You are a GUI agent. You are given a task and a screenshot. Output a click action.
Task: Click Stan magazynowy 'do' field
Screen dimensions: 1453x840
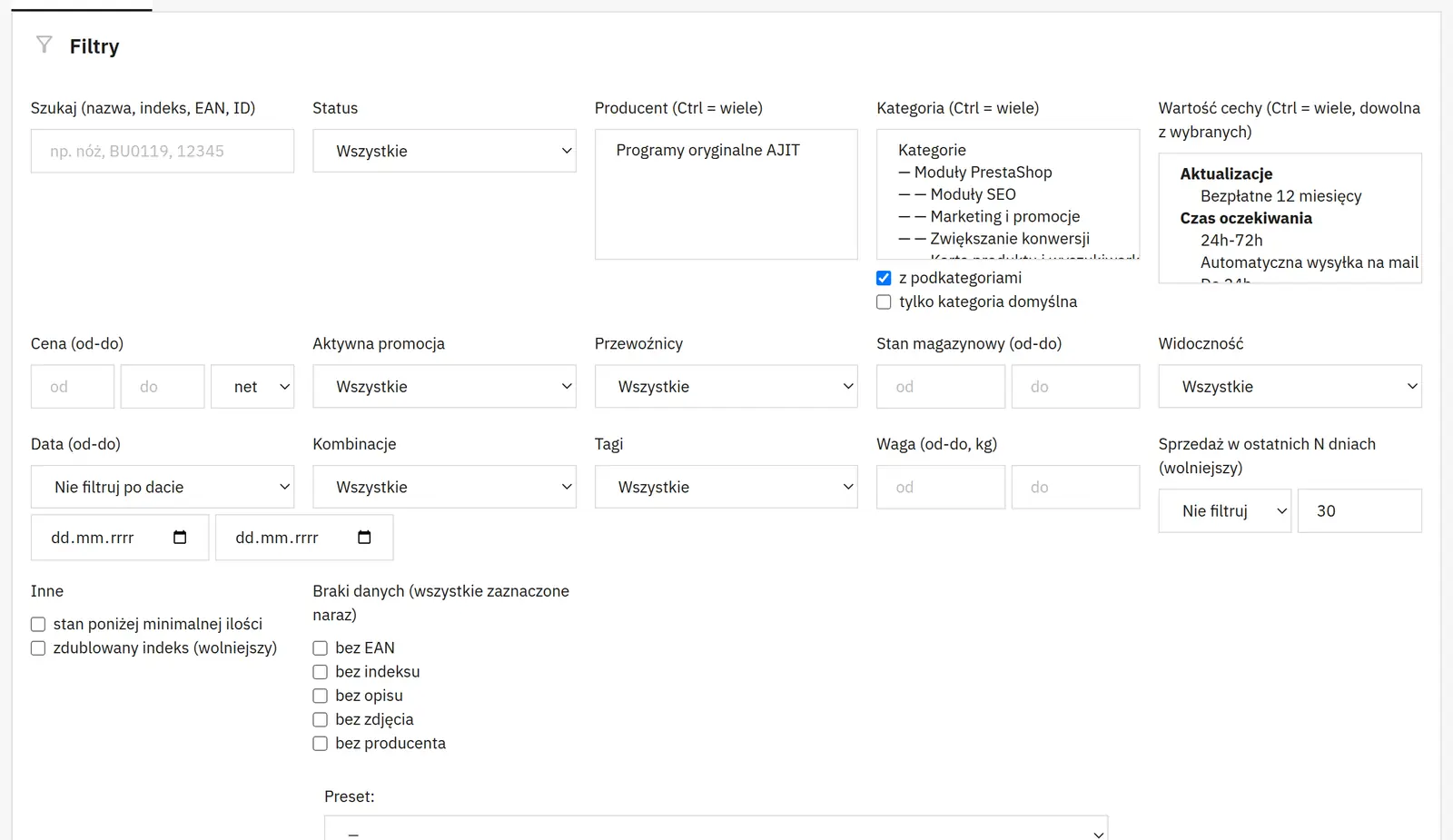[1075, 387]
